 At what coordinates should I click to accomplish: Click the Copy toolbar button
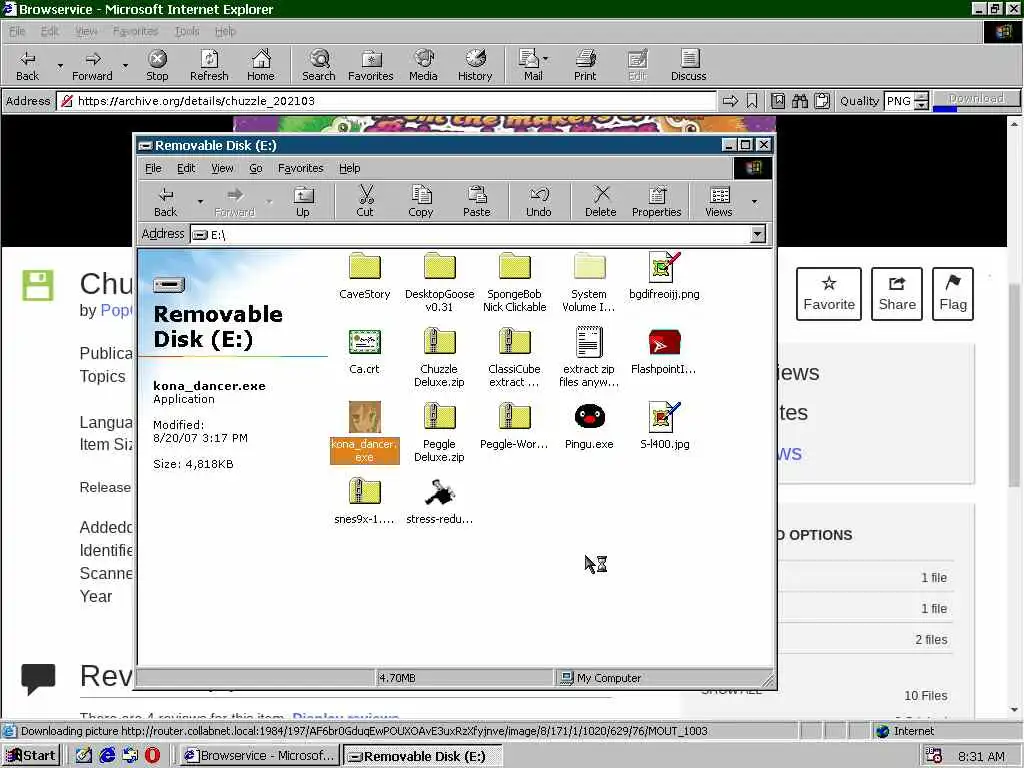(421, 201)
